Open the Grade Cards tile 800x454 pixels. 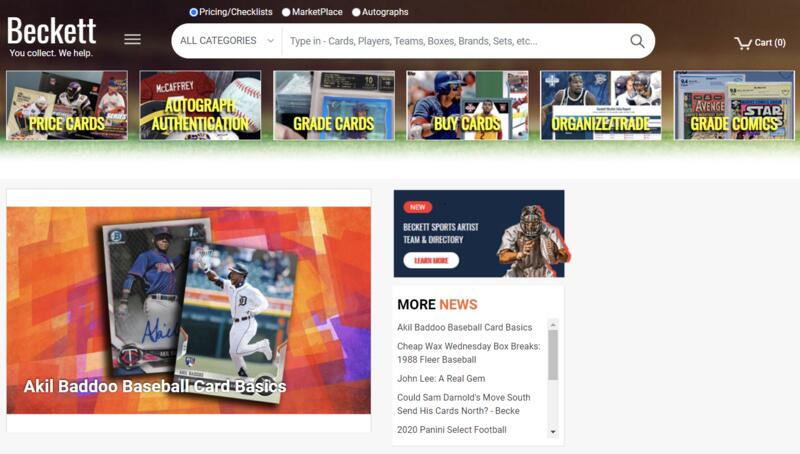(x=334, y=105)
